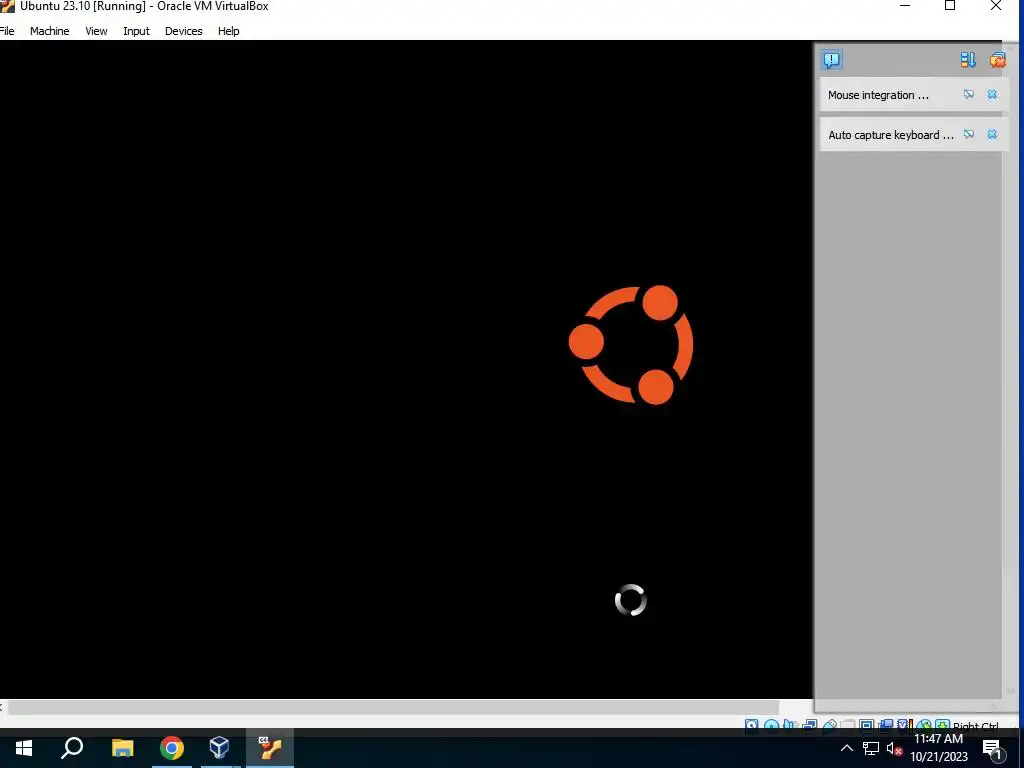Click the network tray icon
The image size is (1024, 768).
(x=871, y=748)
